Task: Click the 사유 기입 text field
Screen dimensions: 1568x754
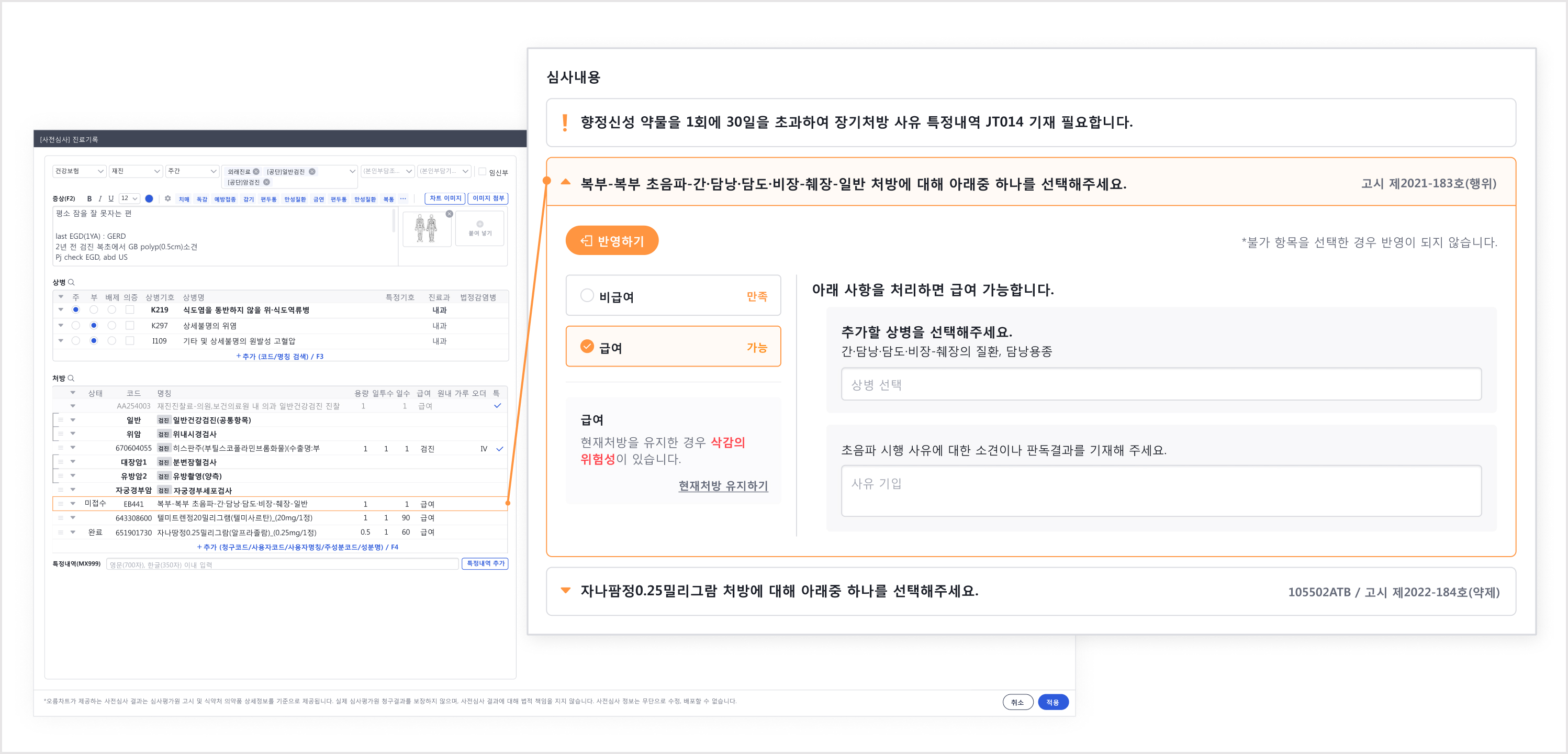Action: tap(1160, 490)
